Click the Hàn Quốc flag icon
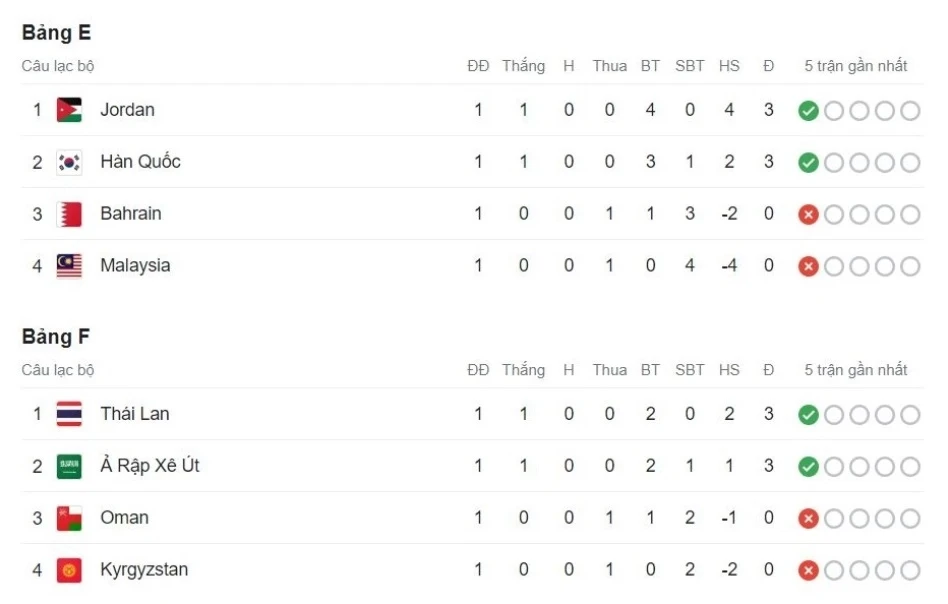This screenshot has width=948, height=604. tap(69, 162)
